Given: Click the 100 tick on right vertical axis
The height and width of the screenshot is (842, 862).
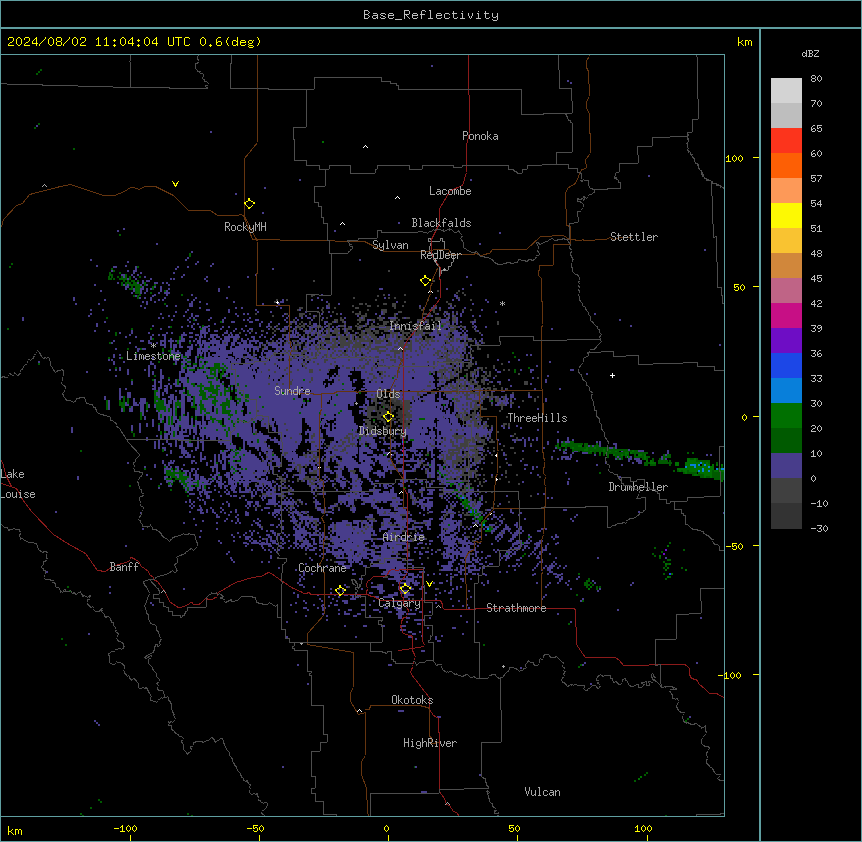Looking at the screenshot, I should coord(734,158).
